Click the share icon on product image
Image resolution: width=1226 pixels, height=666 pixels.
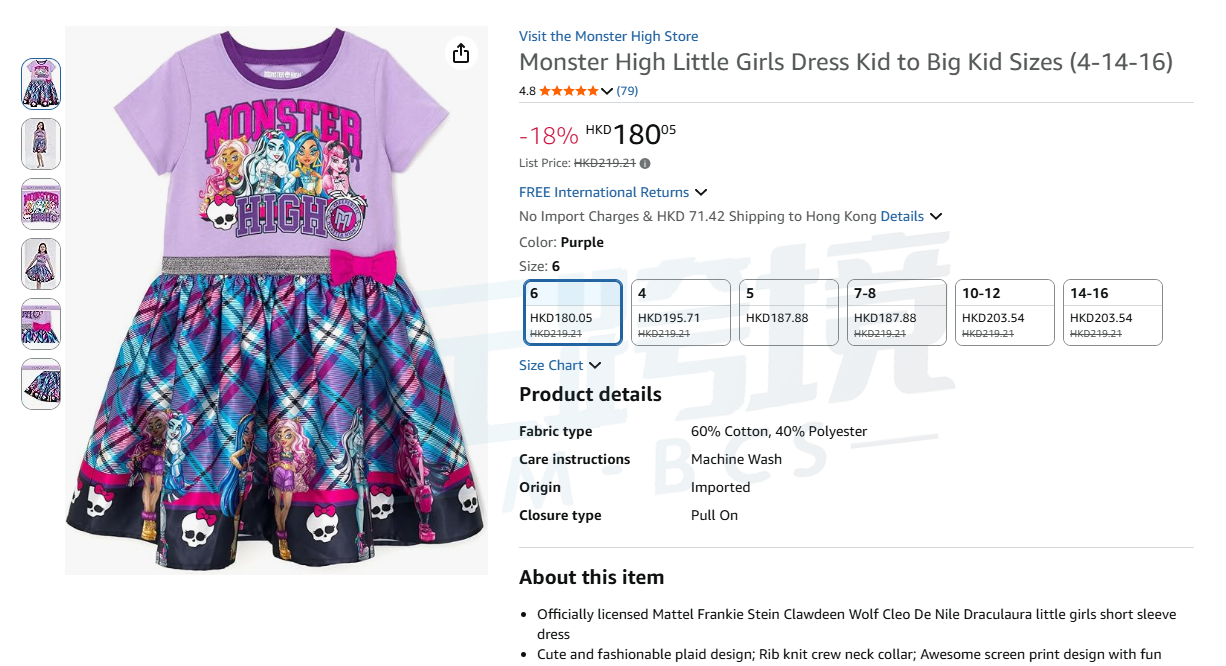click(x=460, y=54)
